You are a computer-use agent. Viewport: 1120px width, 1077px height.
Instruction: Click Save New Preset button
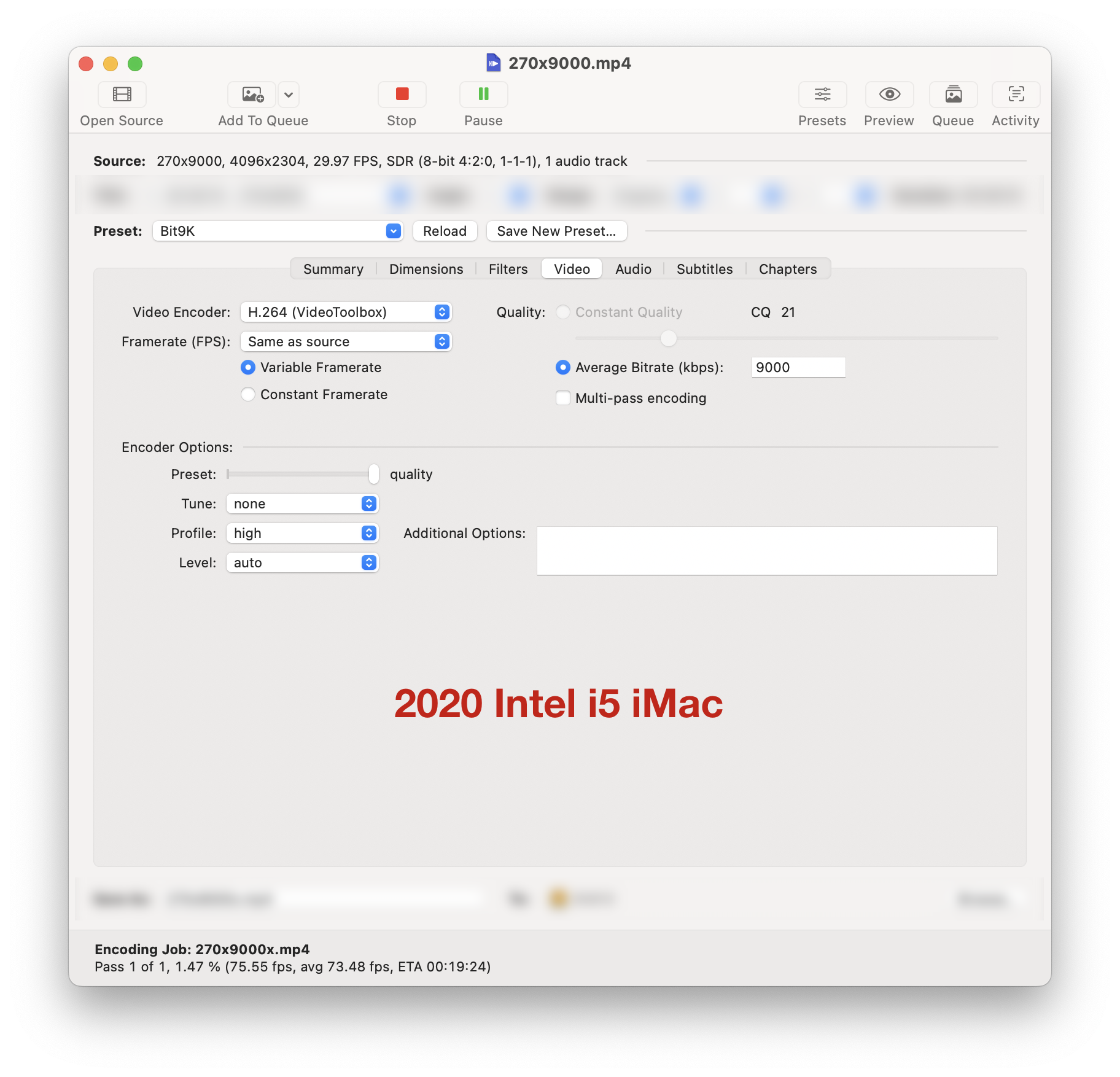(556, 231)
